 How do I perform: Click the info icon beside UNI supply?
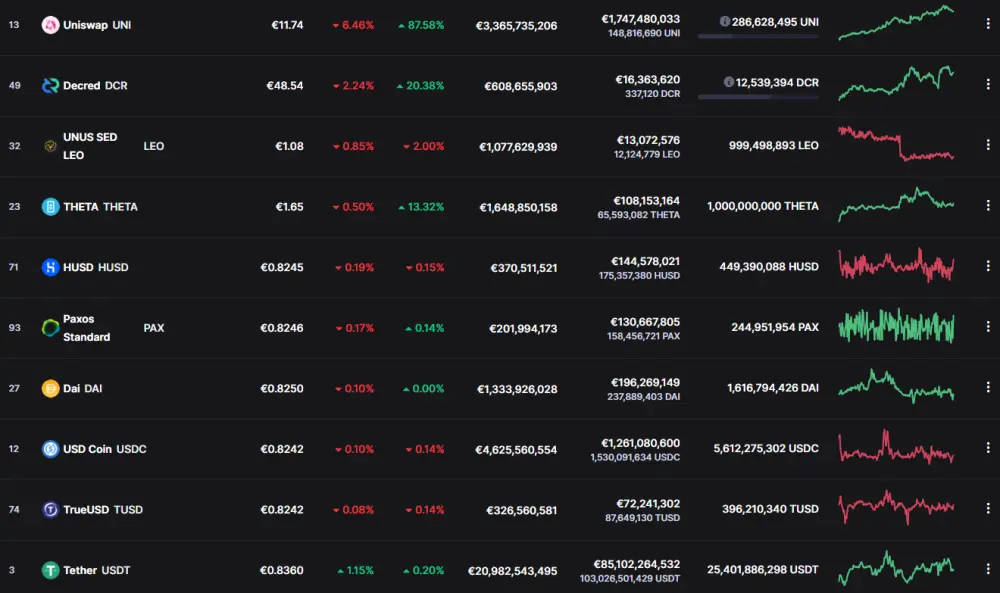point(724,22)
